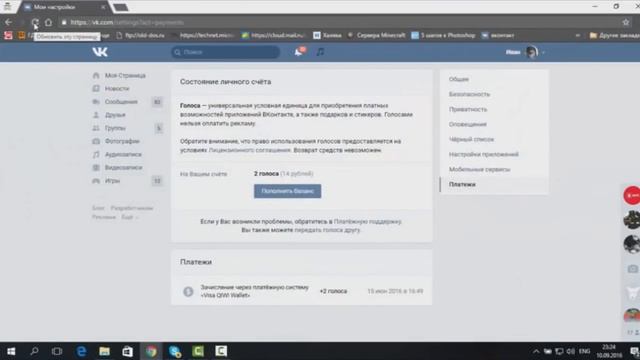Click the red circle chat head on right
Image resolution: width=640 pixels, height=360 pixels.
[x=632, y=196]
